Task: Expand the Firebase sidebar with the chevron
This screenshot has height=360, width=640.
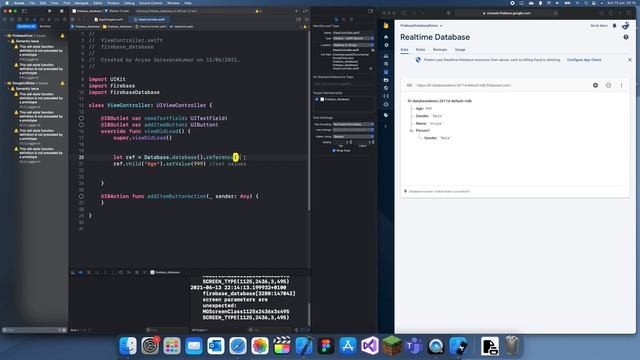Action: tap(386, 126)
